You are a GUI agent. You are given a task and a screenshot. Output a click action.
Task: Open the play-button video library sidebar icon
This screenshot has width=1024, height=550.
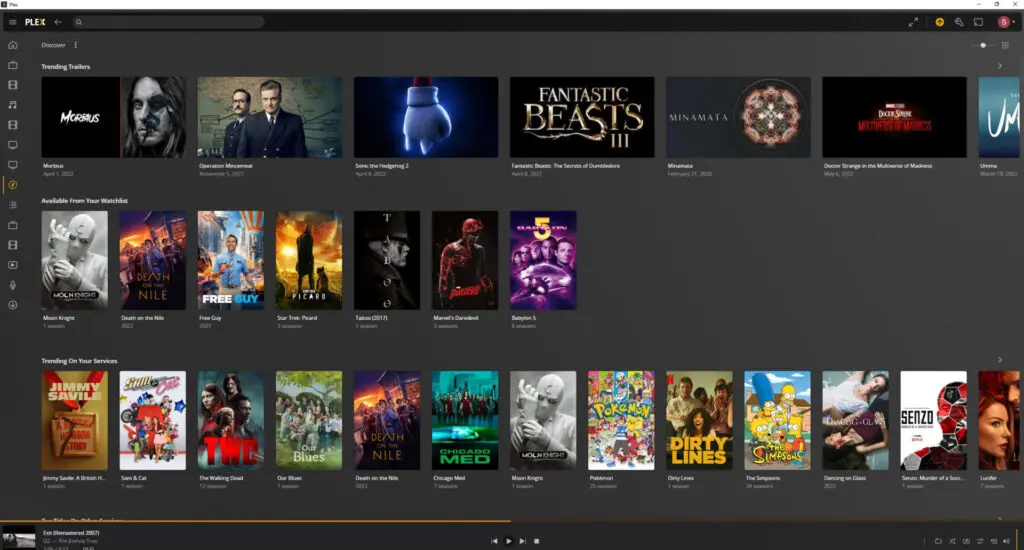coord(12,265)
